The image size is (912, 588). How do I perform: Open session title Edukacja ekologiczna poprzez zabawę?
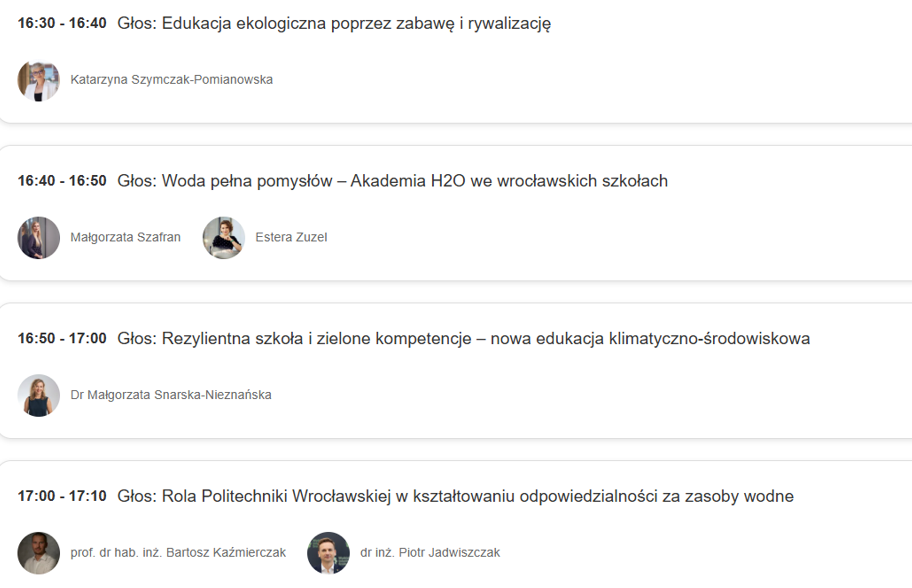click(x=334, y=24)
